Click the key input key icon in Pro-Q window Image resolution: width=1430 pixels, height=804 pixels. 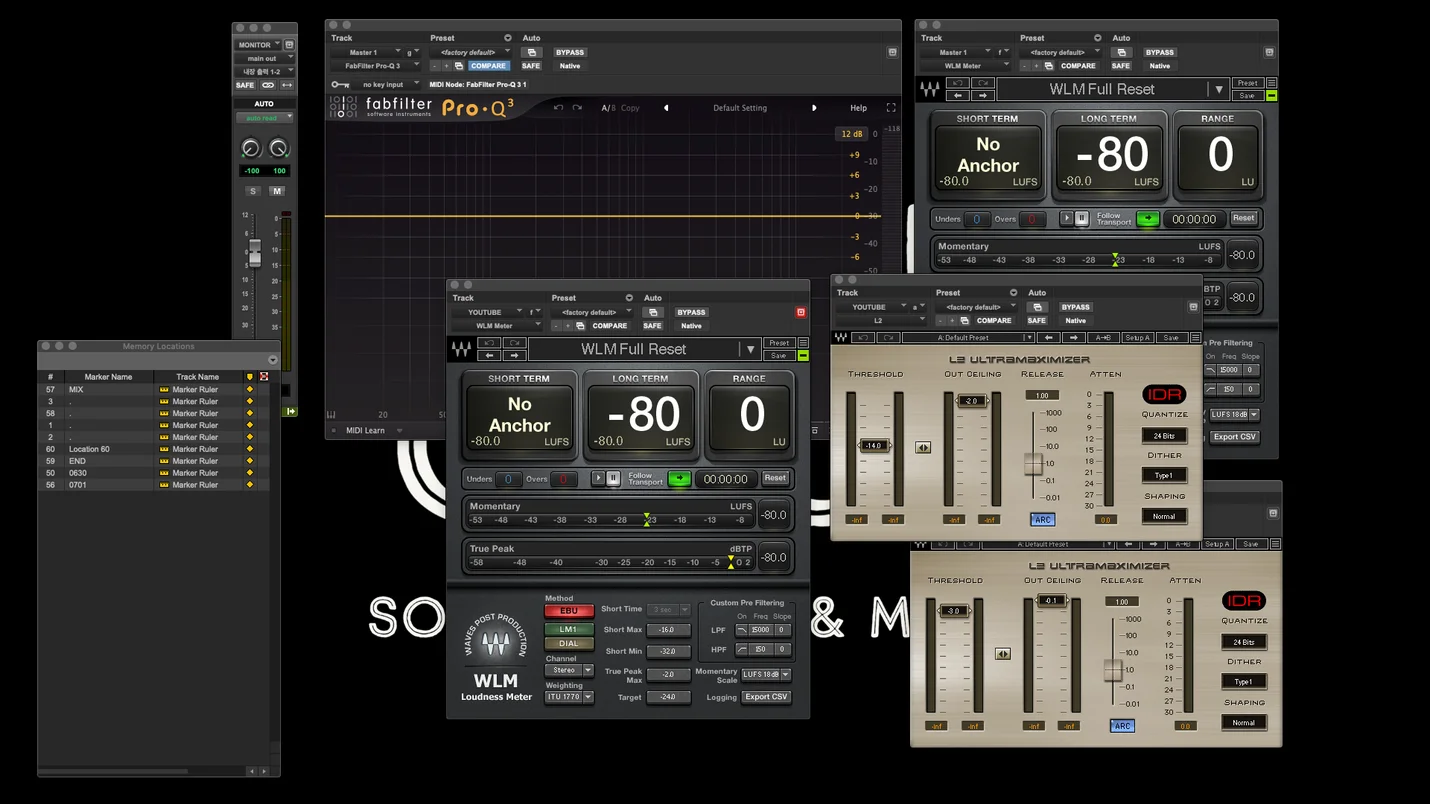coord(340,85)
